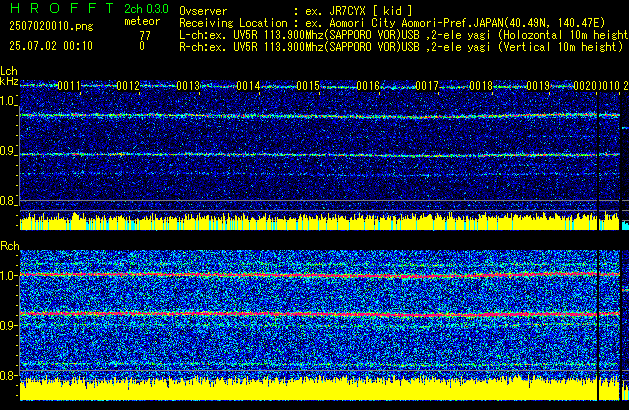
Task: Click the 0.8 frequency label in Lch
Action: 8,201
